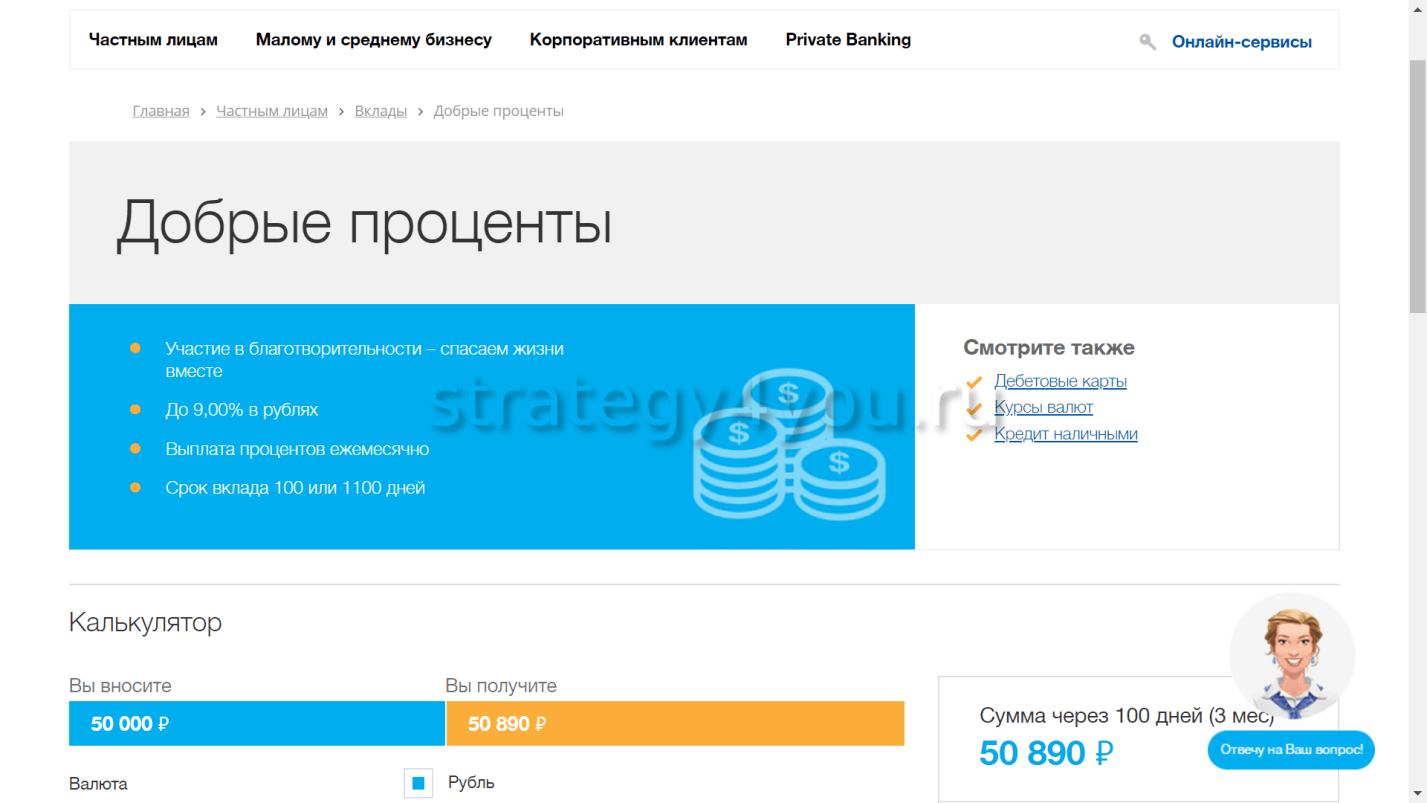Open the Вклады breadcrumb link
The height and width of the screenshot is (803, 1427).
[x=380, y=111]
